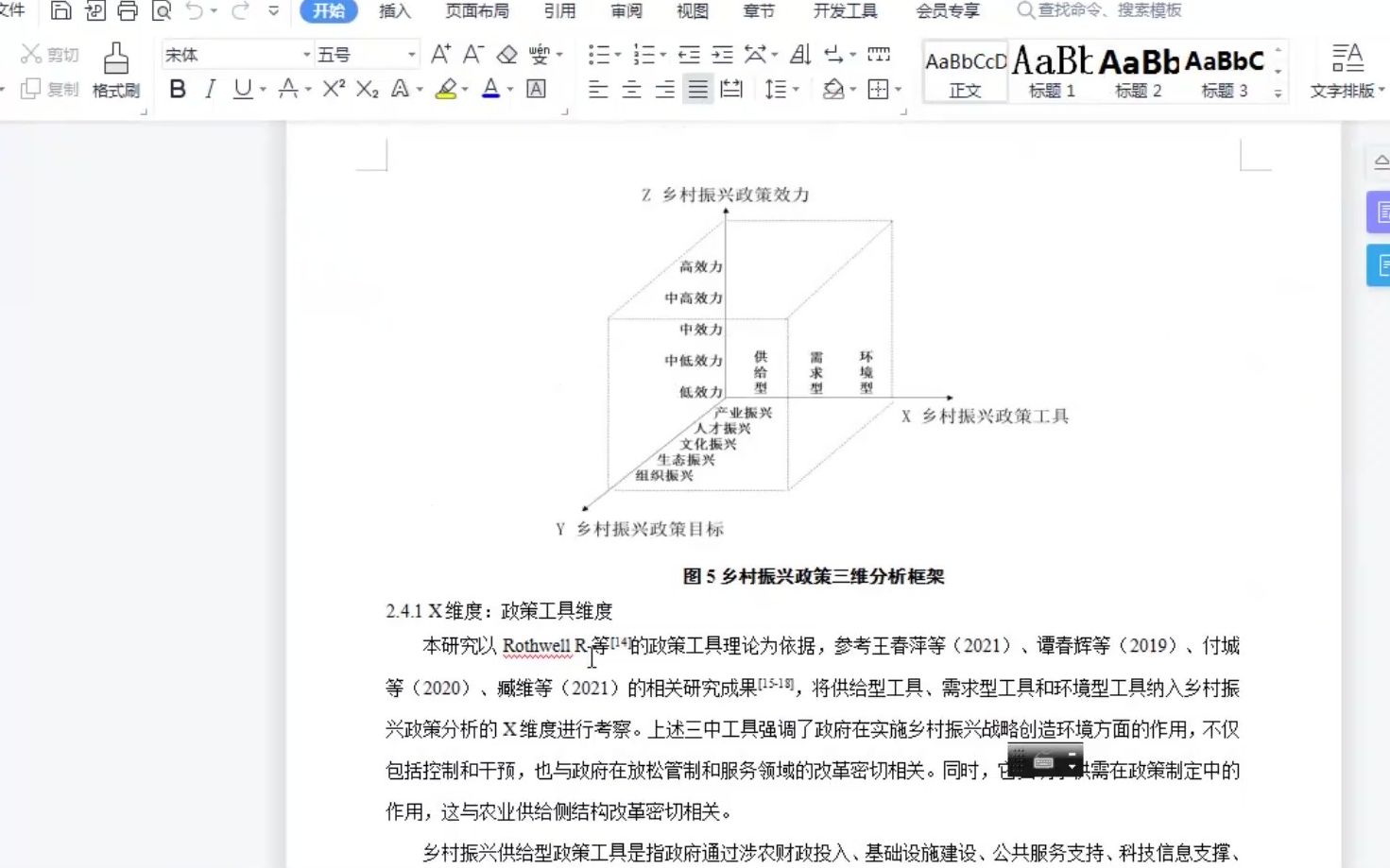Apply the 标题 1 style

coord(1052,71)
